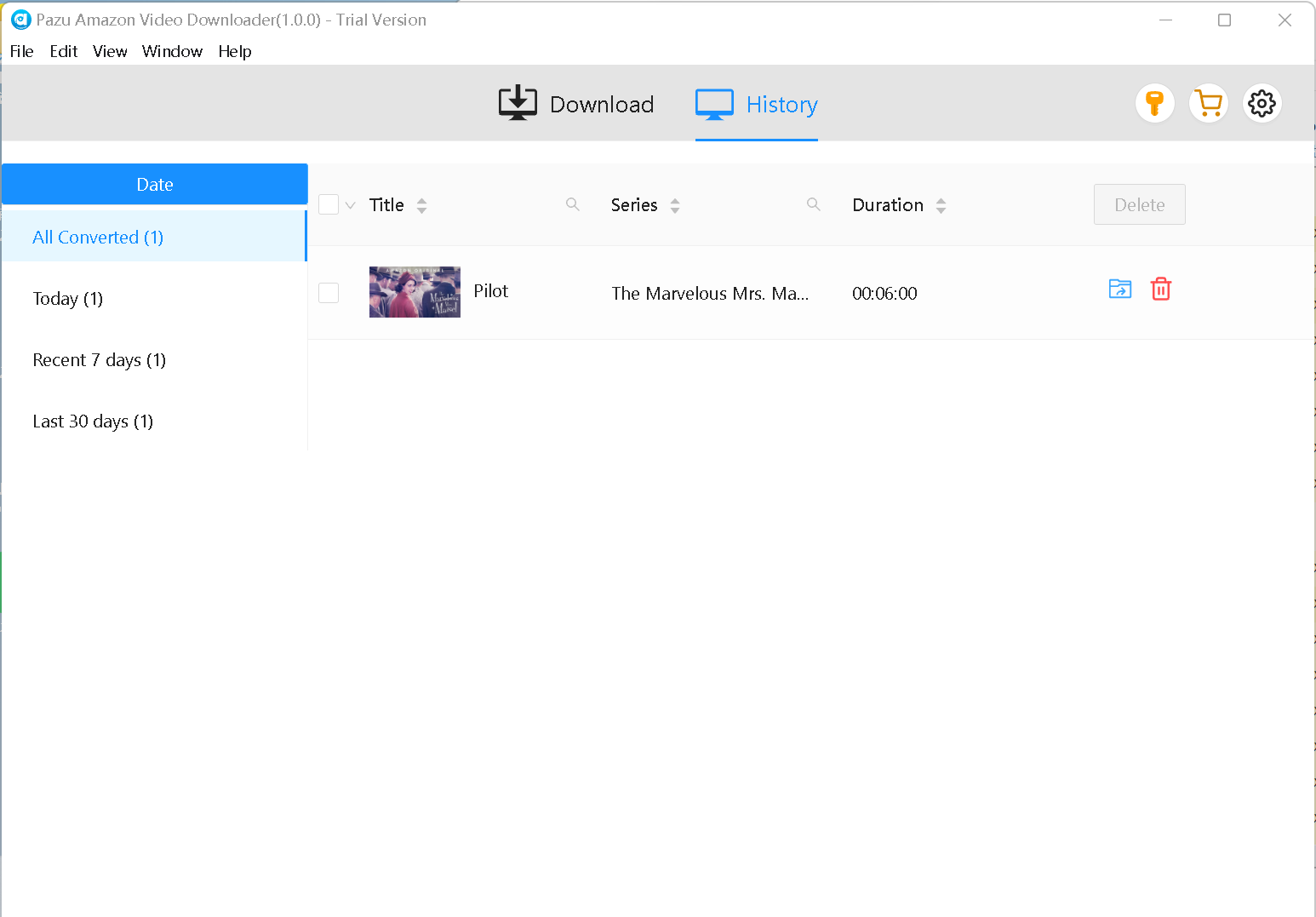Screen dimensions: 1316x917
Task: Click the Delete button
Action: click(x=1139, y=204)
